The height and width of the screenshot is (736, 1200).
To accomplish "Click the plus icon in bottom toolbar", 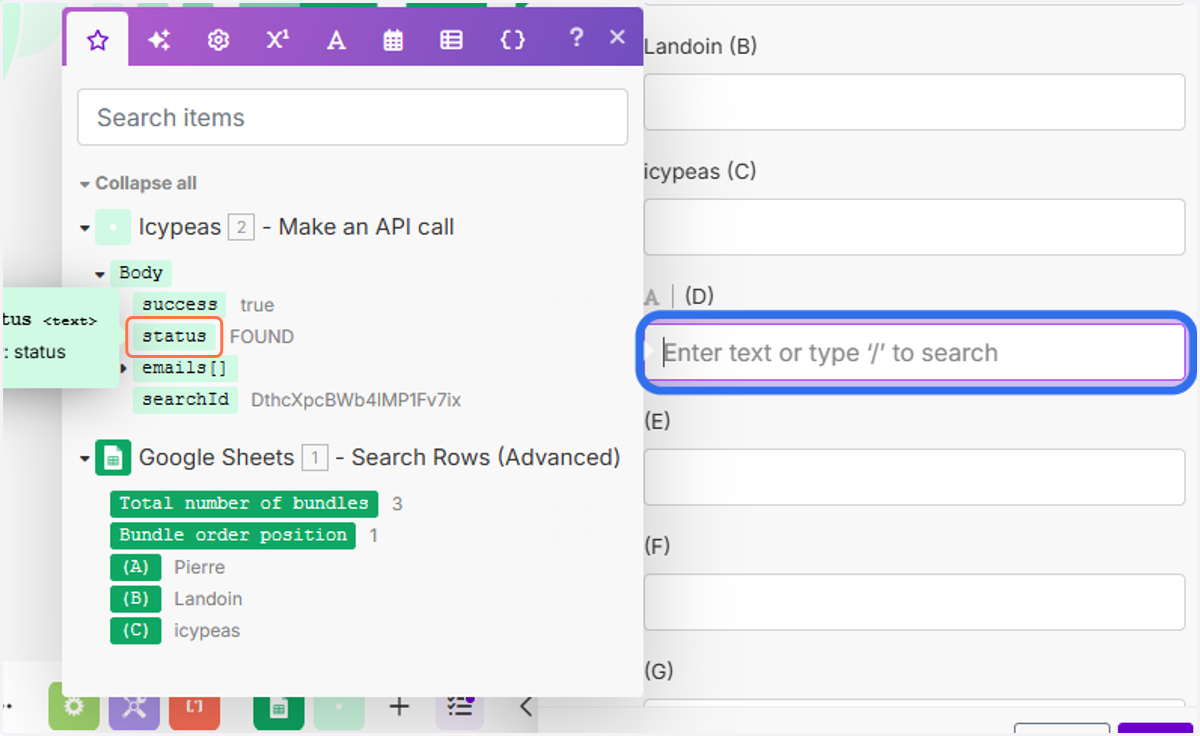I will click(x=399, y=707).
